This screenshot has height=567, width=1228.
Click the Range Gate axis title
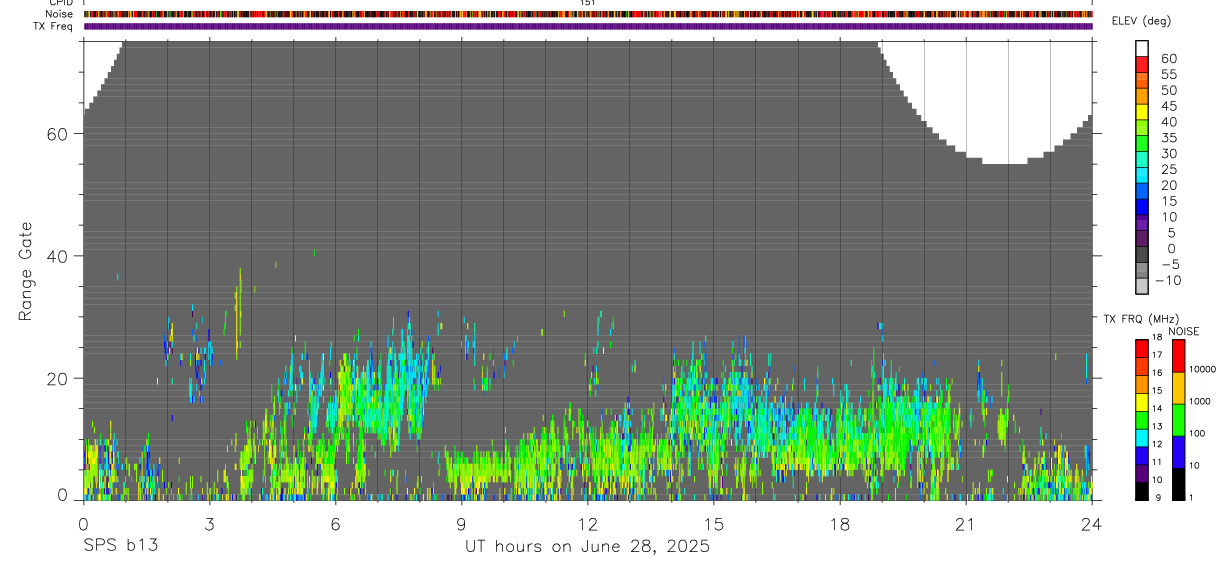click(x=26, y=270)
